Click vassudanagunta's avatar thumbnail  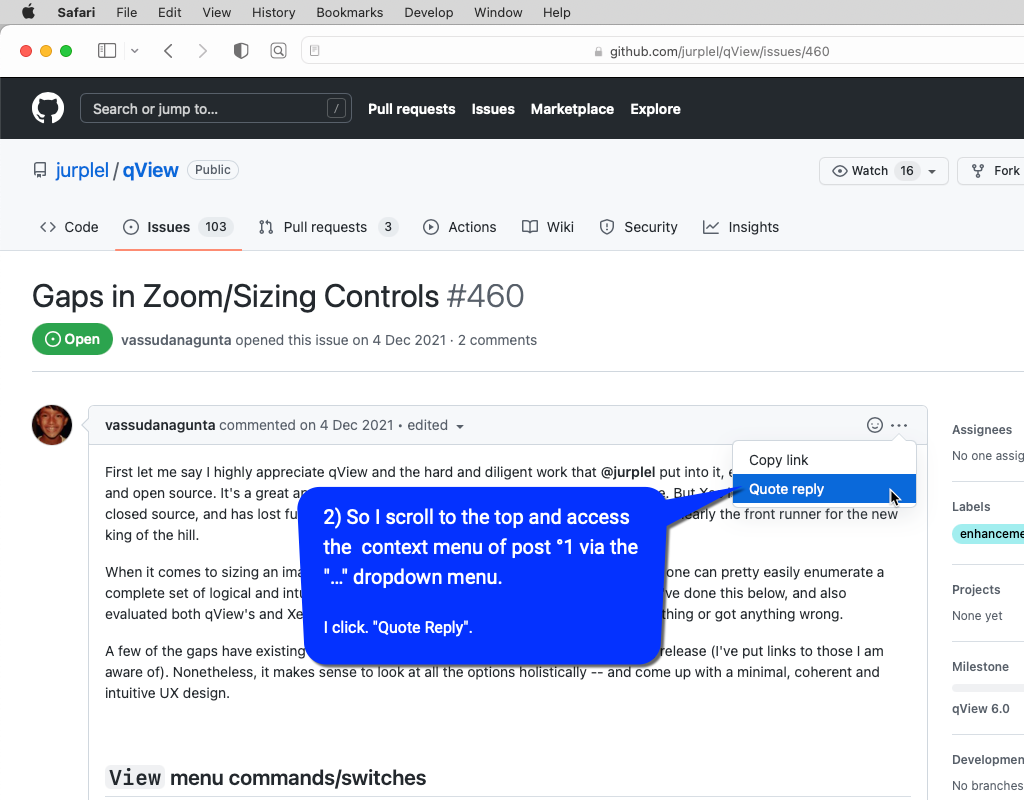pos(51,424)
